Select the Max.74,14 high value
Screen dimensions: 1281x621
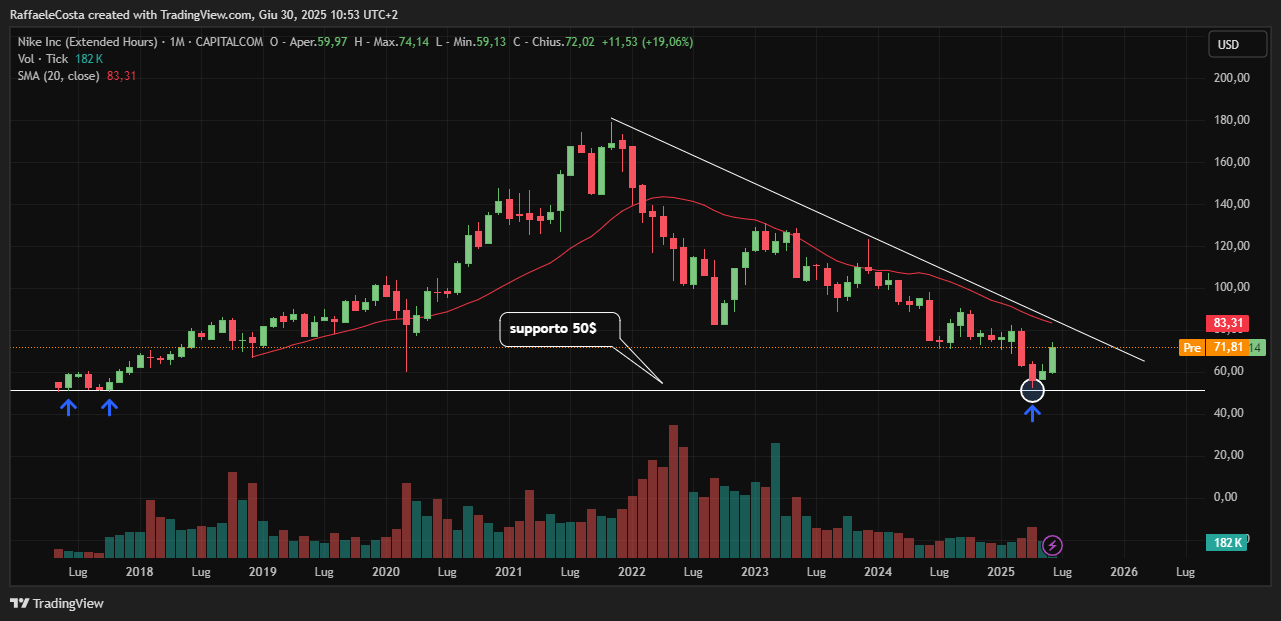click(401, 42)
